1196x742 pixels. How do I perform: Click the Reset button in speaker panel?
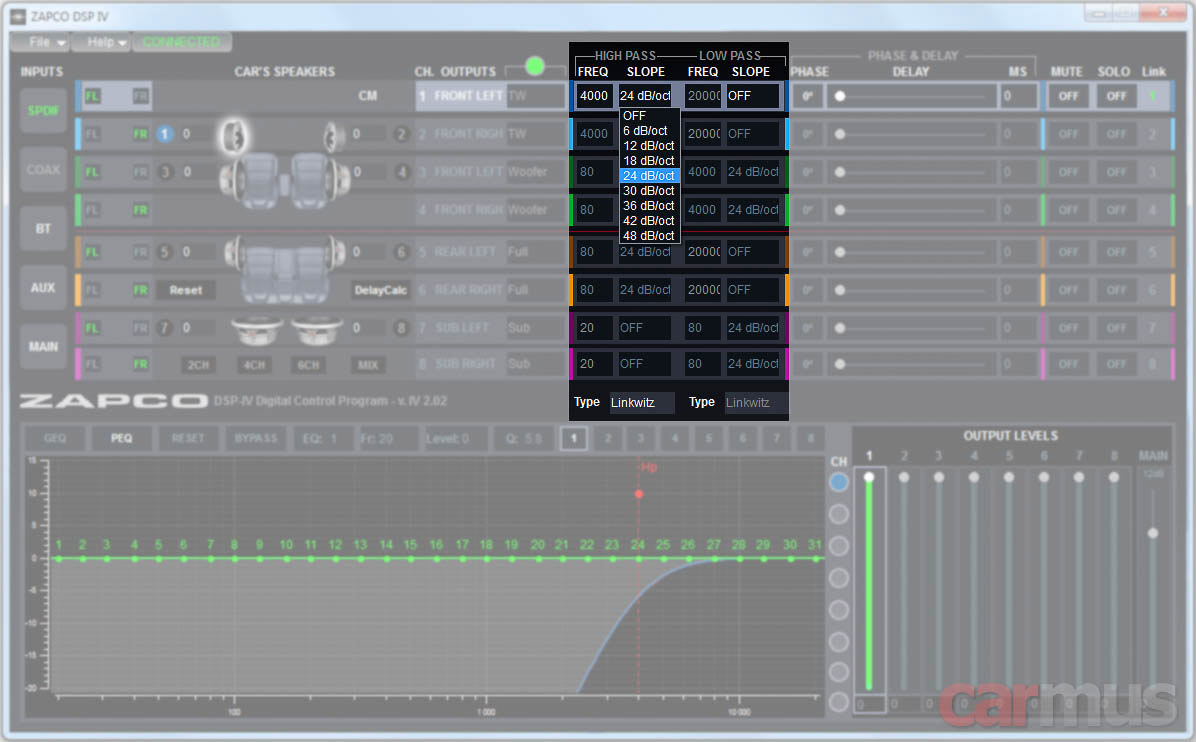185,290
